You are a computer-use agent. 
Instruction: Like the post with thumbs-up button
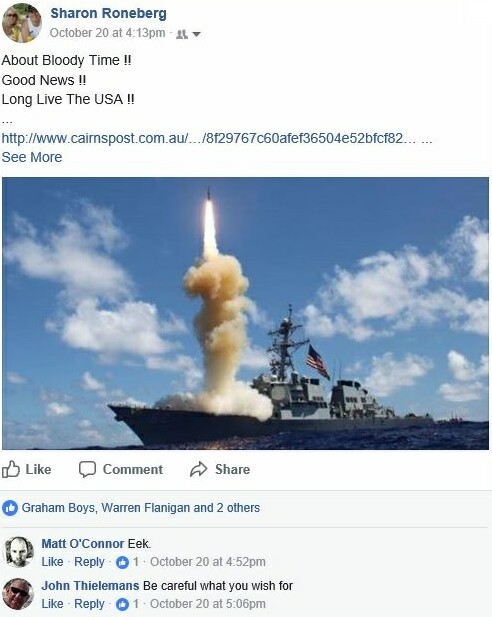(x=26, y=469)
